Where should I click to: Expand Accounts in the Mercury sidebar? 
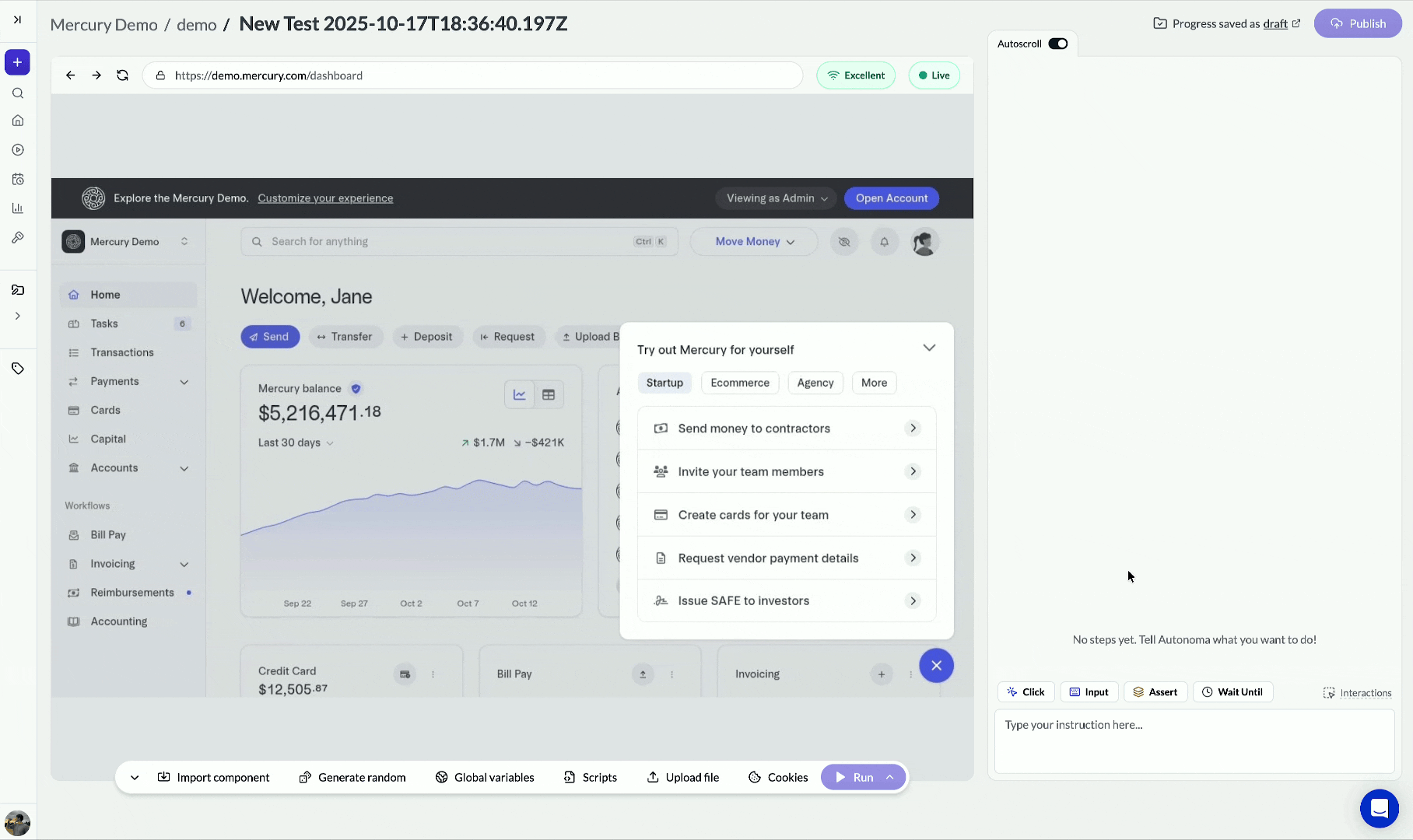(x=184, y=468)
